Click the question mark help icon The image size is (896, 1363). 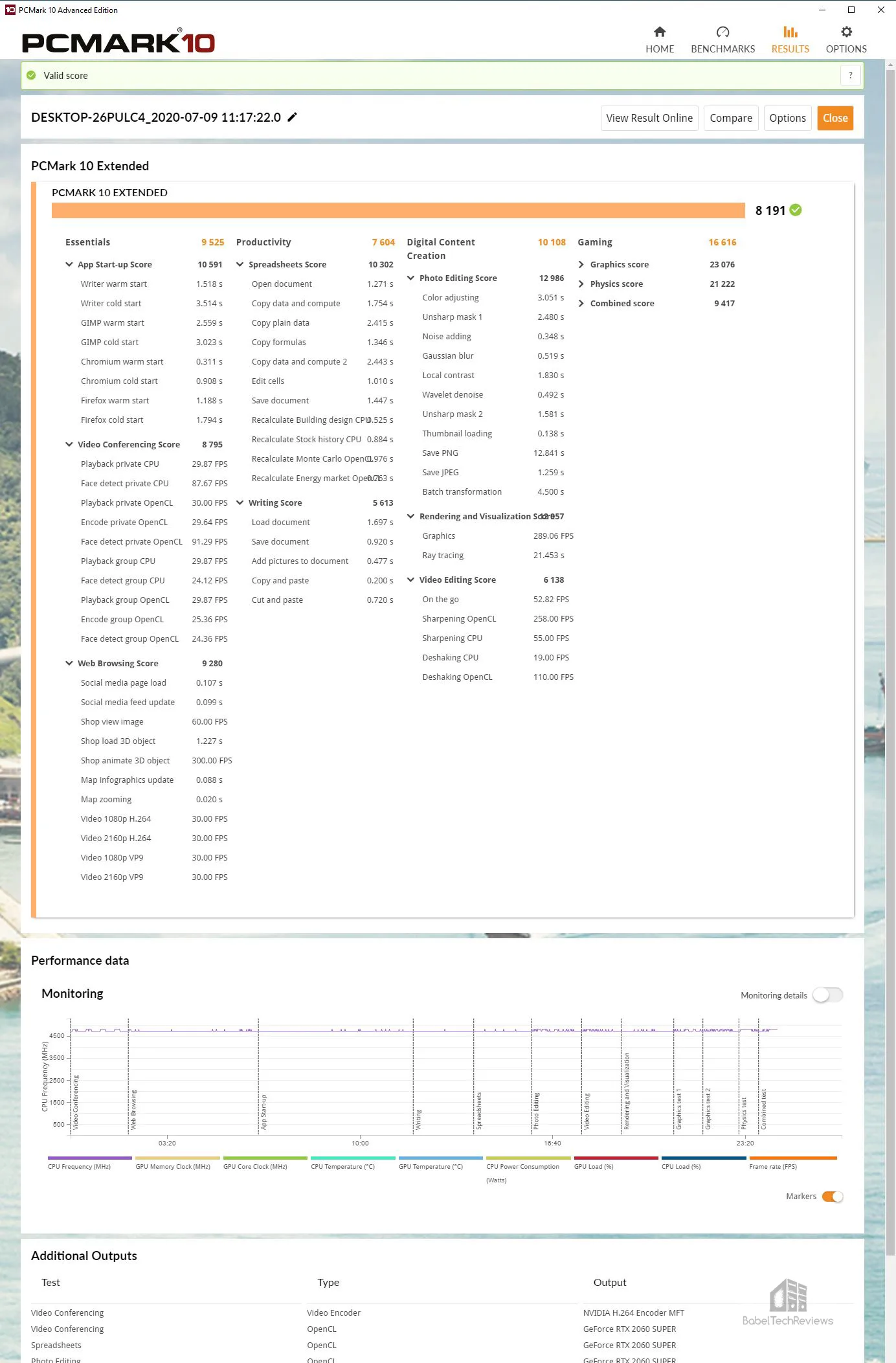click(850, 76)
